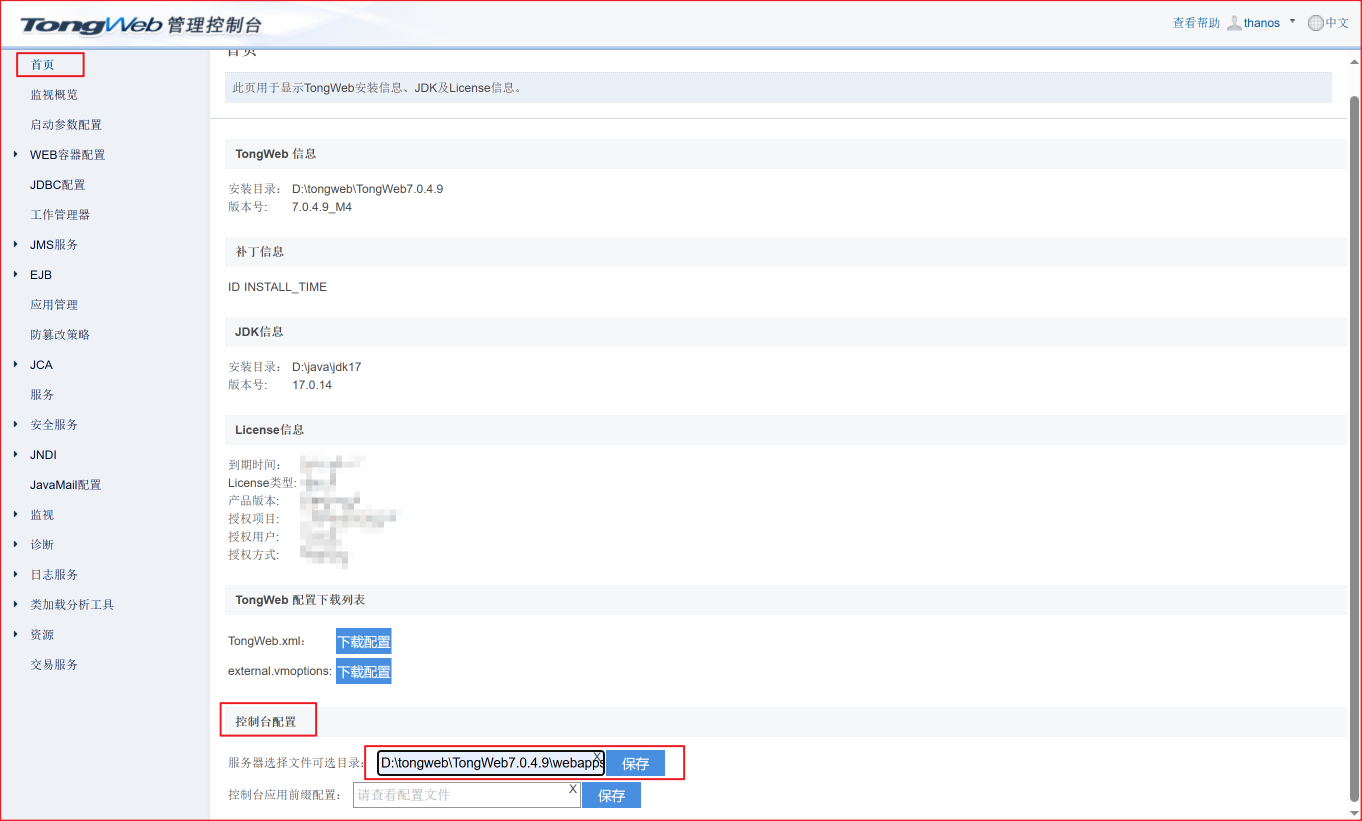
Task: Expand the 诊断 tree arrow
Action: [15, 544]
